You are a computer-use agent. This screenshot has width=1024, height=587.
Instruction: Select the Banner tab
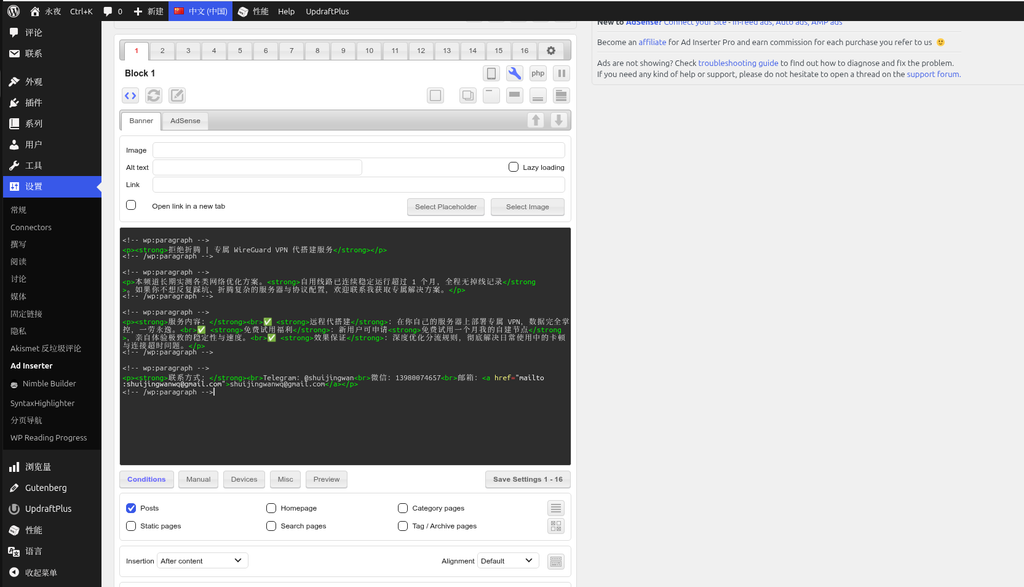pyautogui.click(x=141, y=121)
